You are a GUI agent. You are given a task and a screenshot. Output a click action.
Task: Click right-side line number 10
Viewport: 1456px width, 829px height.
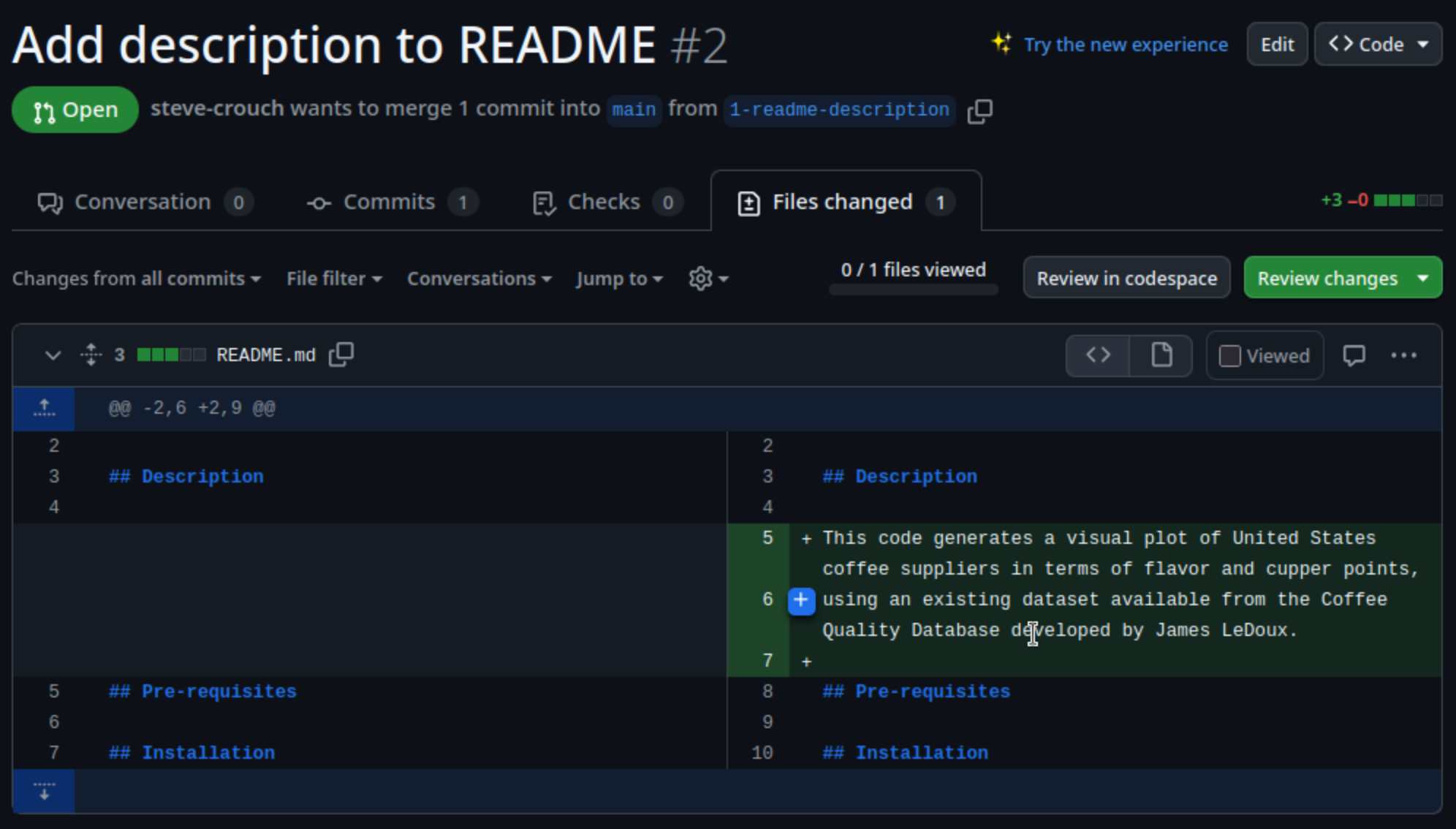(x=762, y=753)
